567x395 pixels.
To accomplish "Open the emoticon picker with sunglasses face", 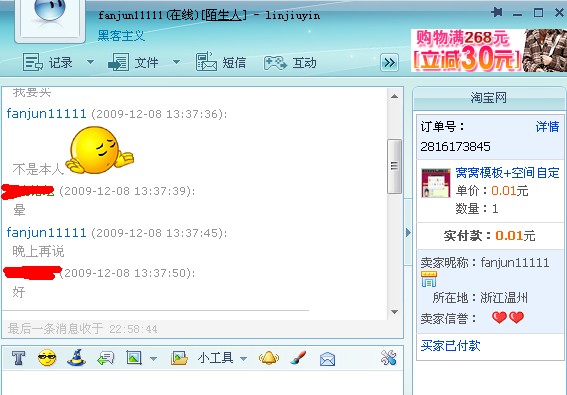I will 47,358.
